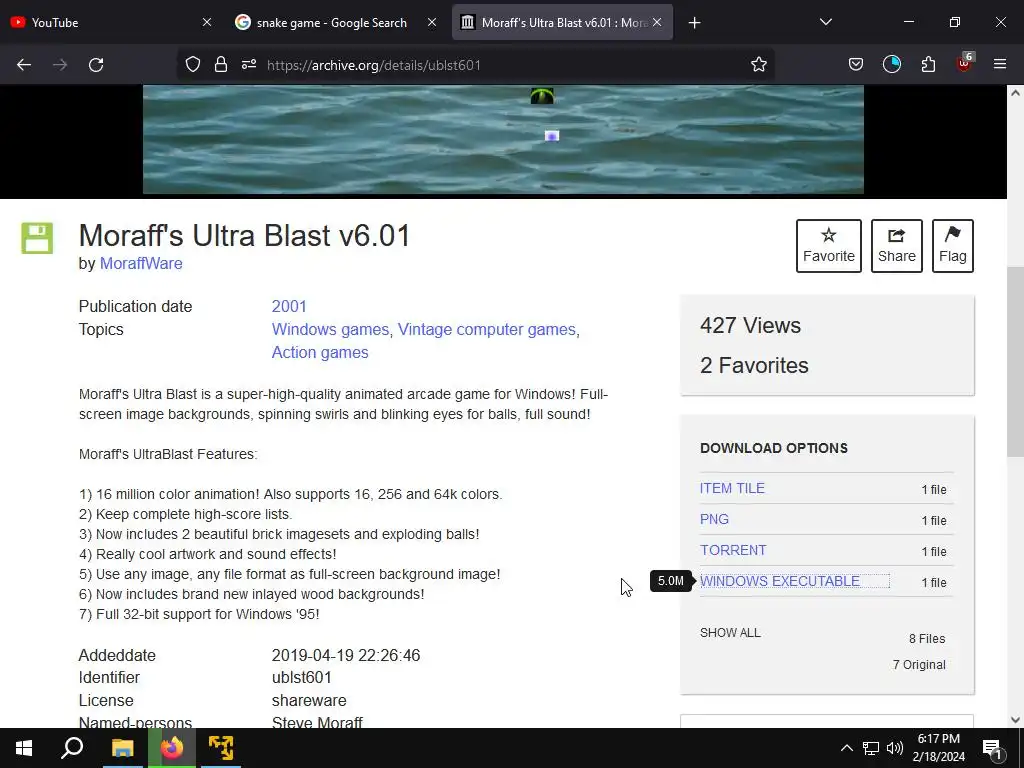
Task: Open the Windows Start menu
Action: pyautogui.click(x=24, y=748)
